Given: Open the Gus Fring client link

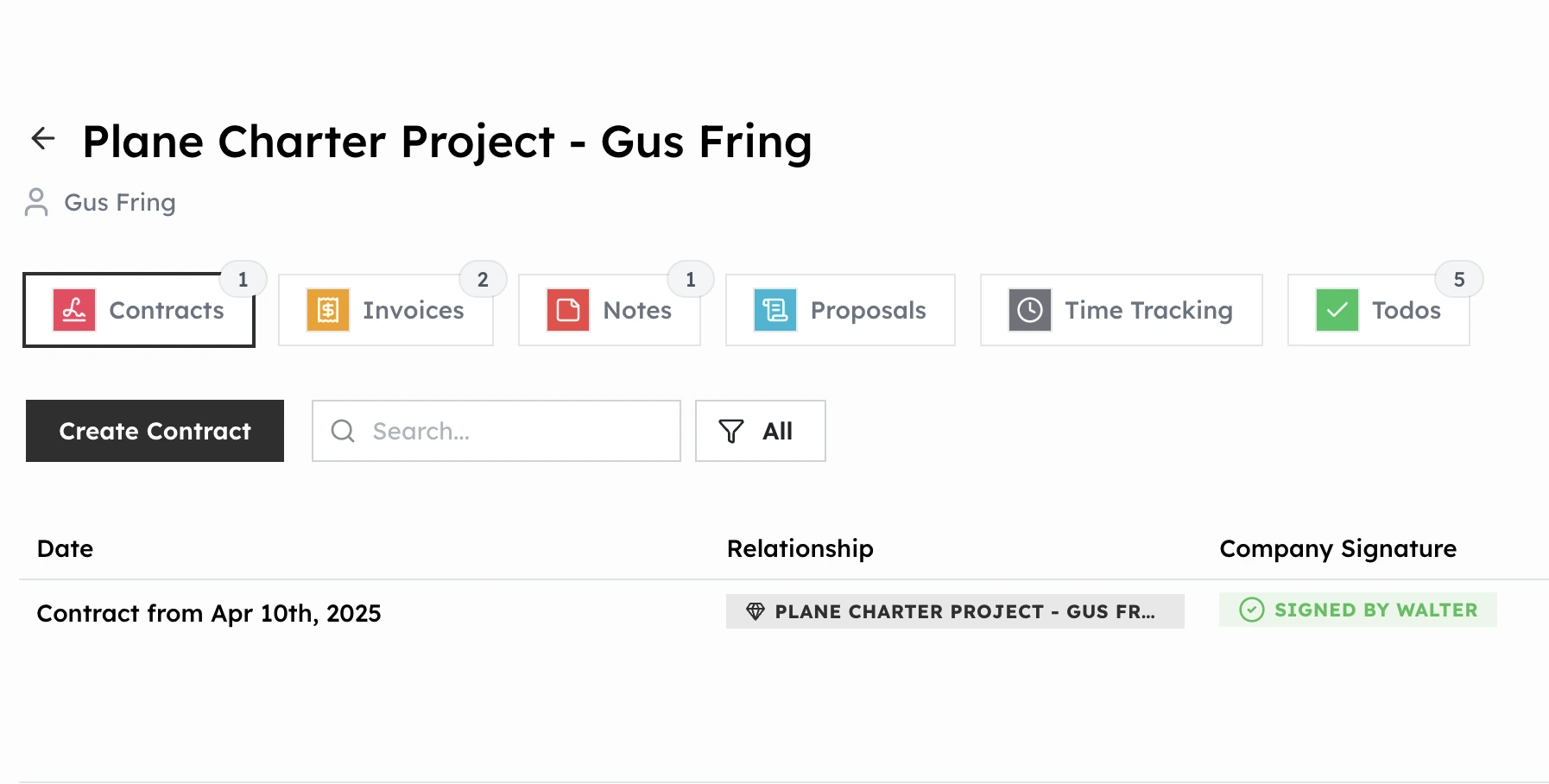Looking at the screenshot, I should (120, 202).
